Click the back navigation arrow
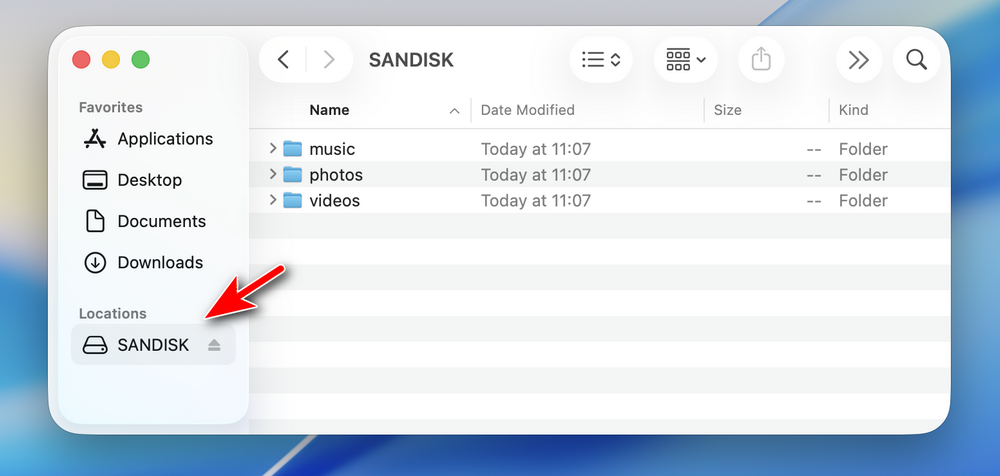 pyautogui.click(x=283, y=60)
